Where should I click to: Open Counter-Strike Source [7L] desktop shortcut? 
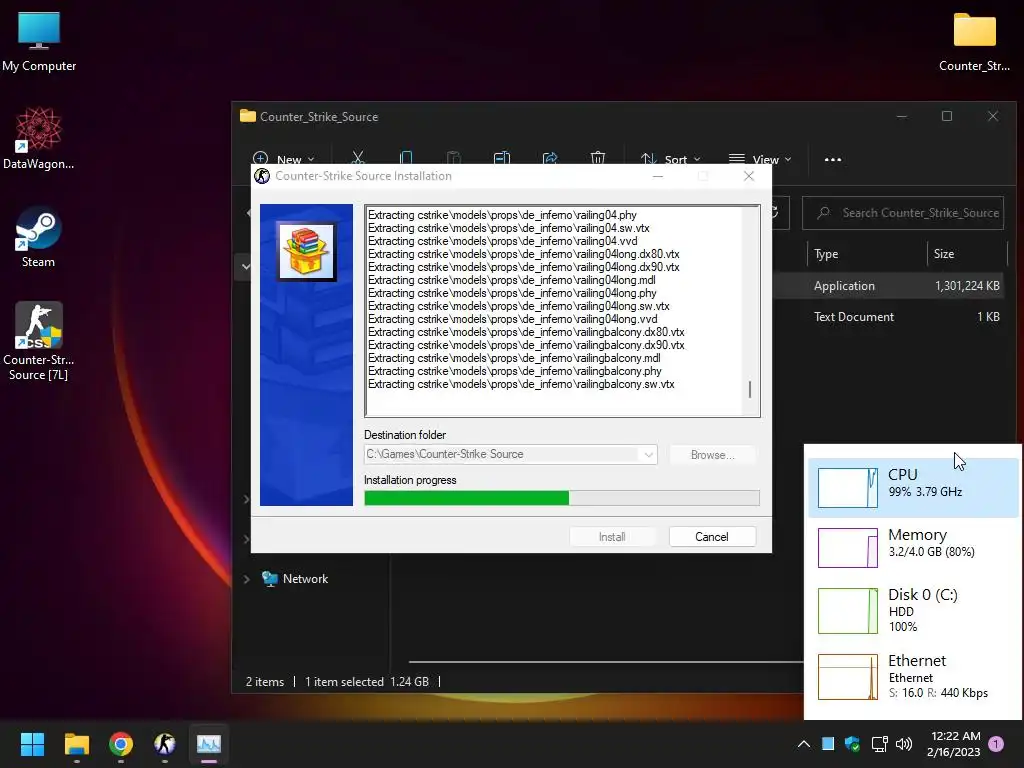pos(39,341)
